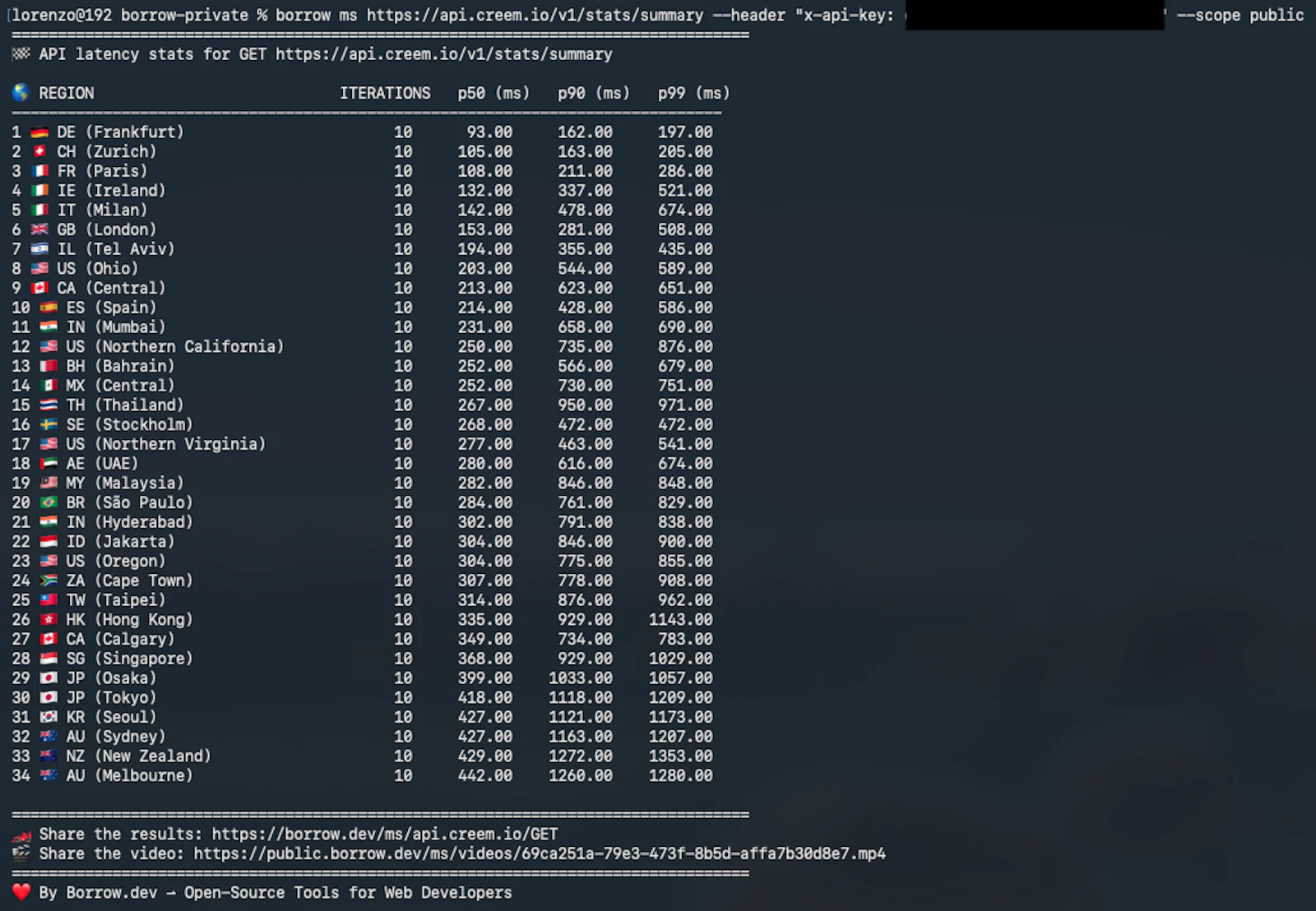The height and width of the screenshot is (911, 1316).
Task: Click the Canada flag icon beside CA (Central)
Action: pyautogui.click(x=39, y=289)
